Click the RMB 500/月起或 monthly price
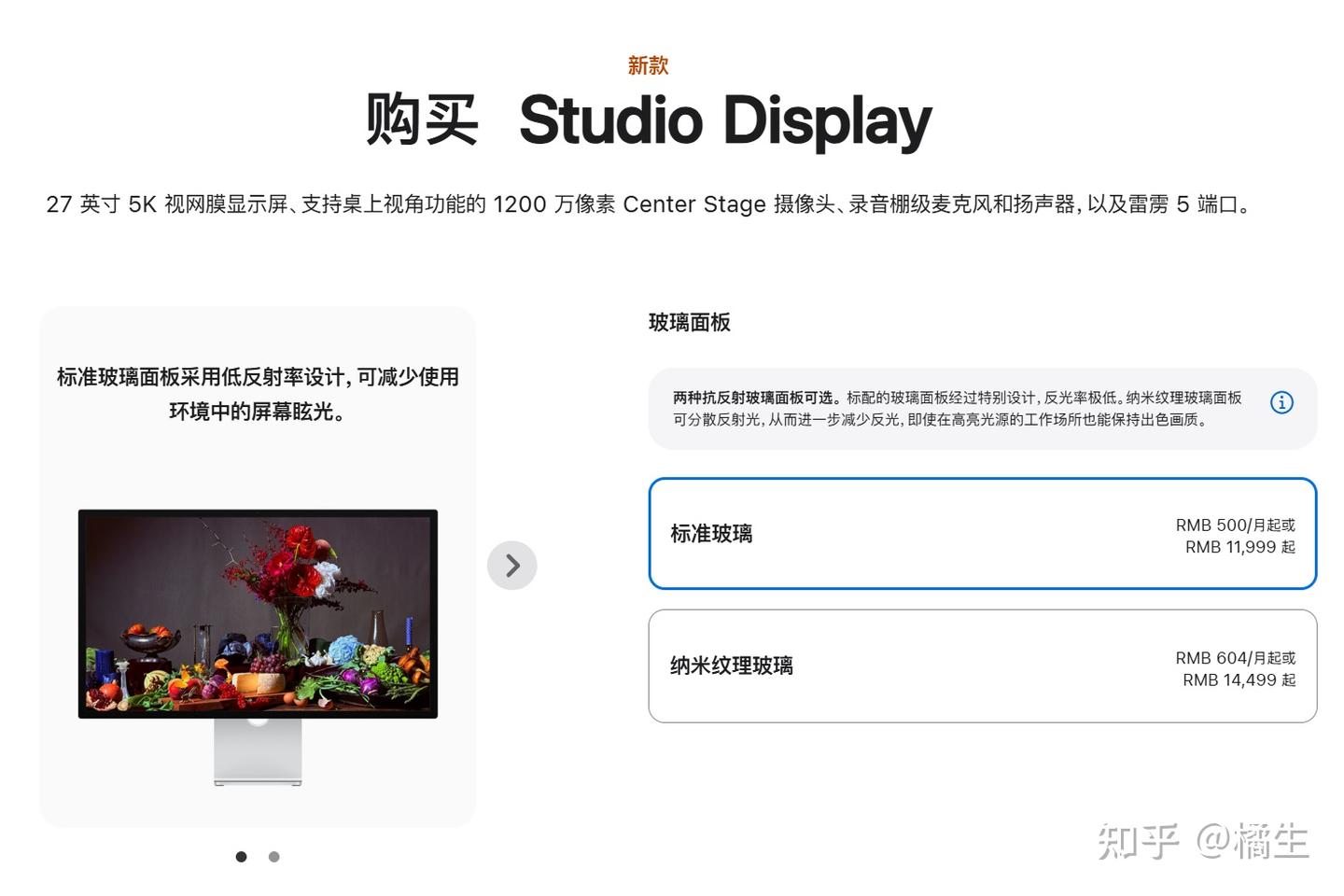 (1236, 525)
